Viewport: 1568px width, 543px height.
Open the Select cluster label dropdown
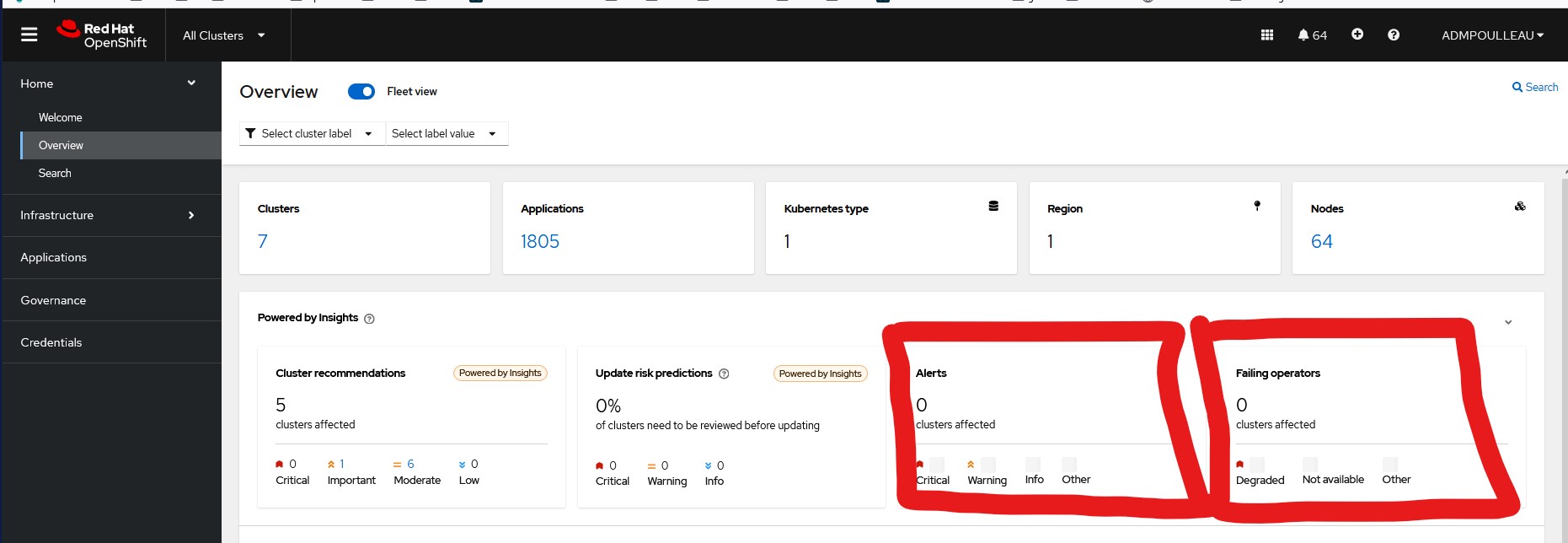click(x=313, y=133)
